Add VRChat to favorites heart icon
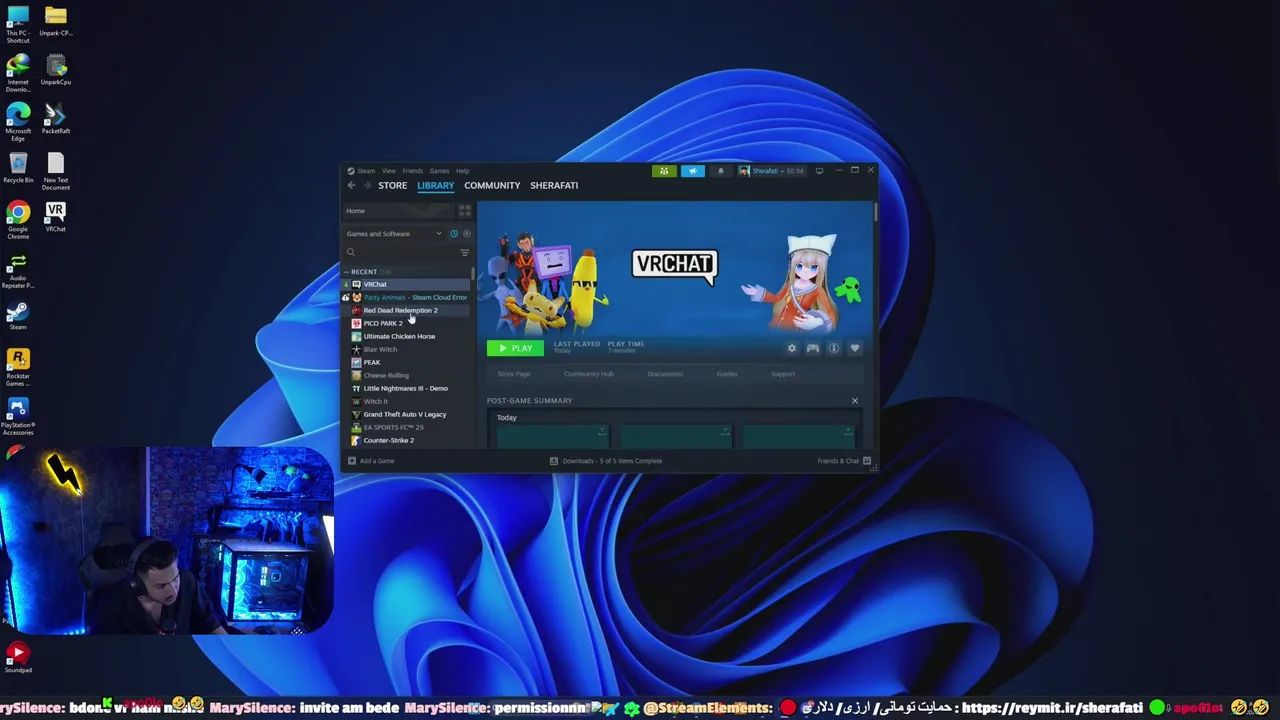Viewport: 1280px width, 720px height. pos(854,348)
